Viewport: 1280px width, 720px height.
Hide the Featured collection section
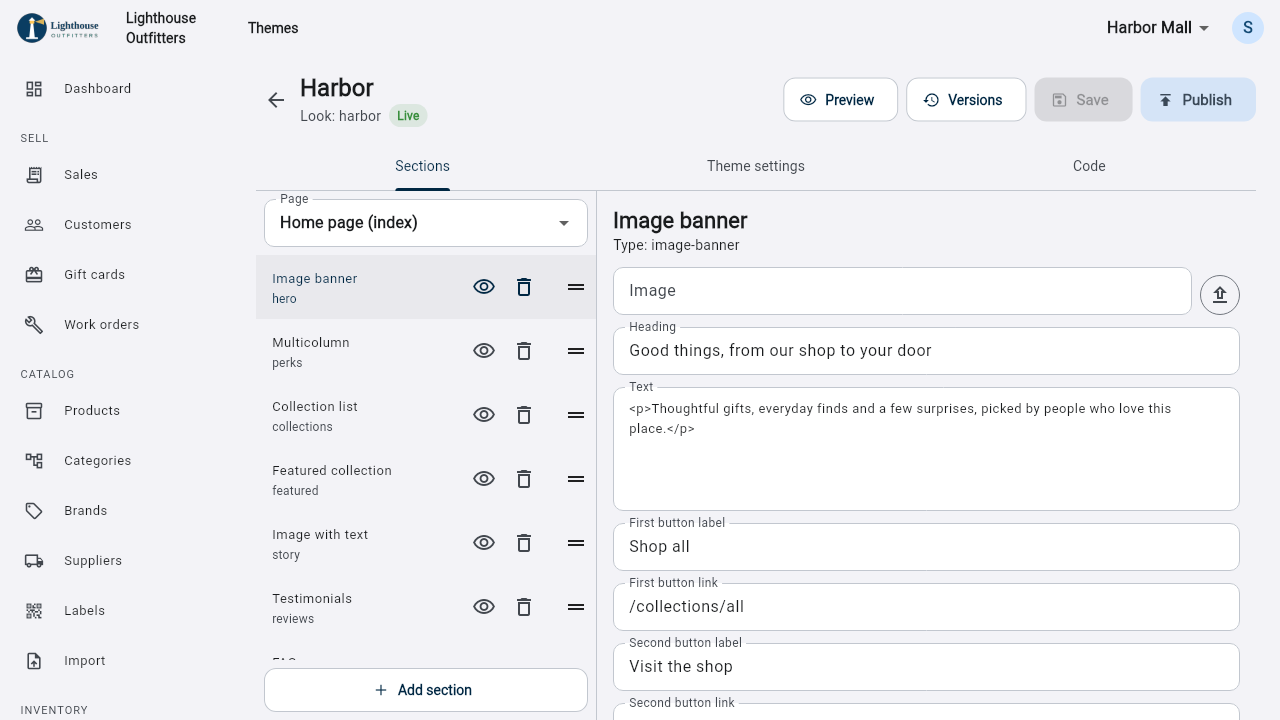[x=484, y=479]
